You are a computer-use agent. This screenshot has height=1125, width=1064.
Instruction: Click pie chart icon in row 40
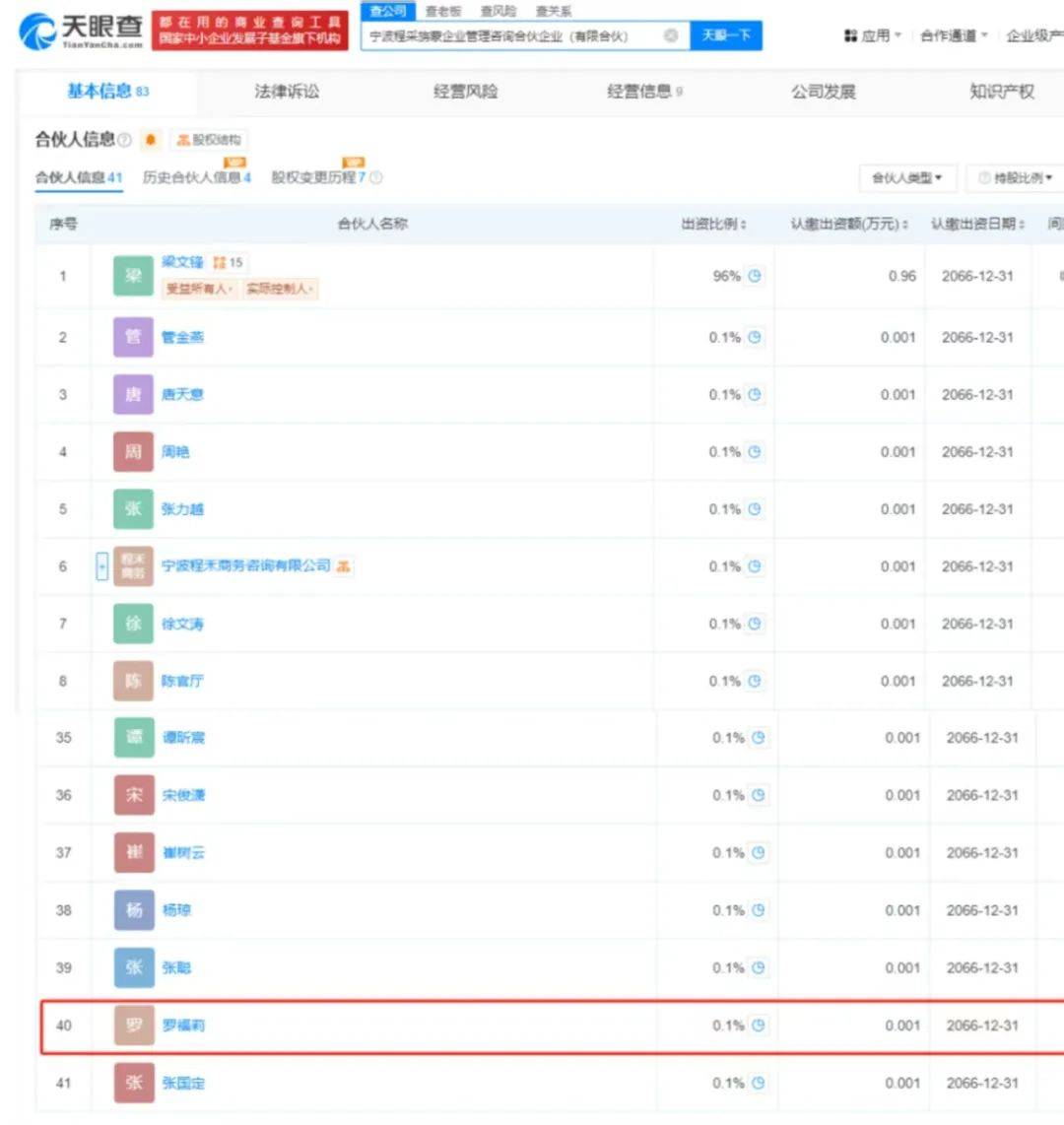758,1026
